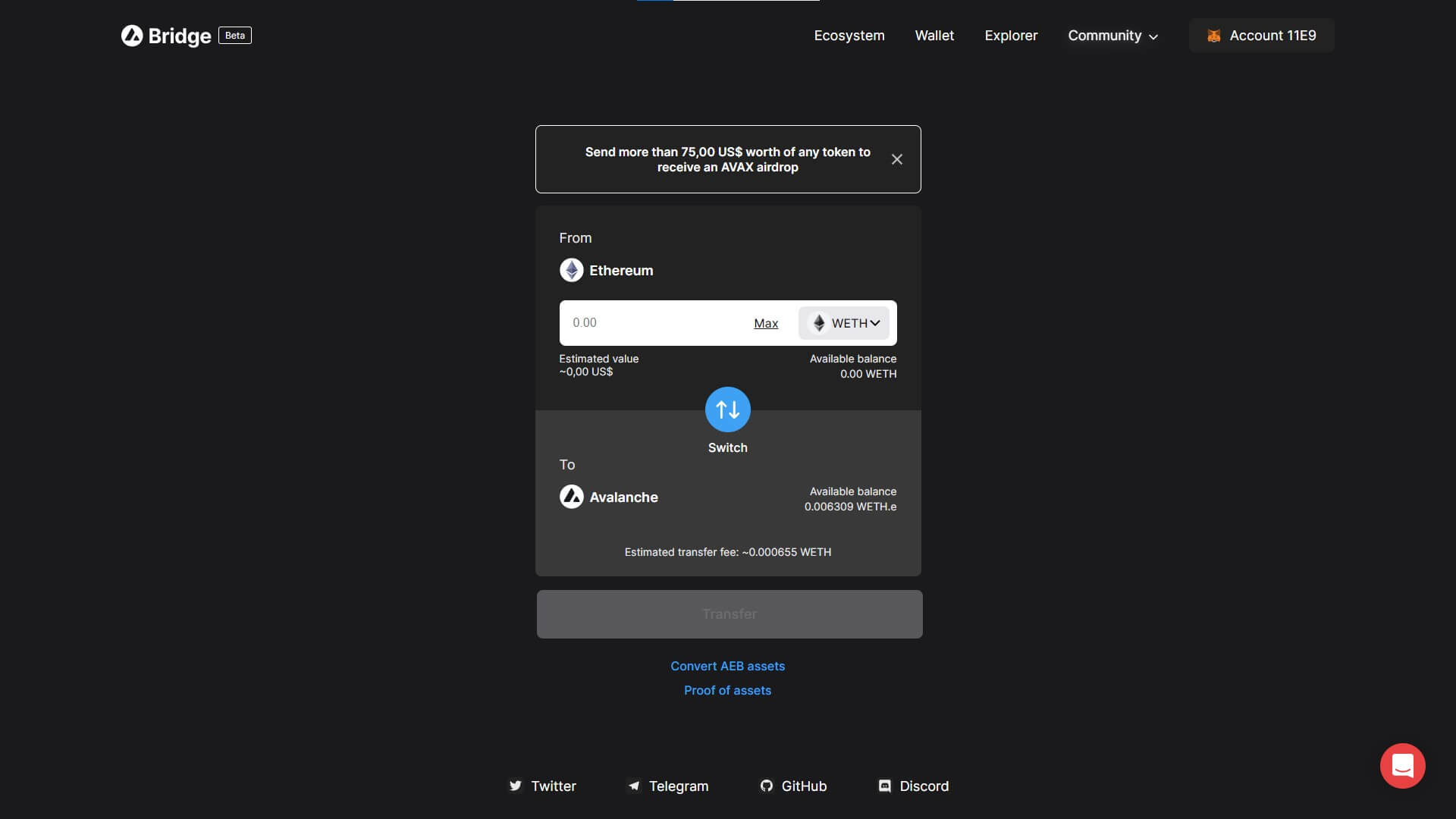1456x819 pixels.
Task: Expand the WETH token dropdown
Action: click(843, 323)
